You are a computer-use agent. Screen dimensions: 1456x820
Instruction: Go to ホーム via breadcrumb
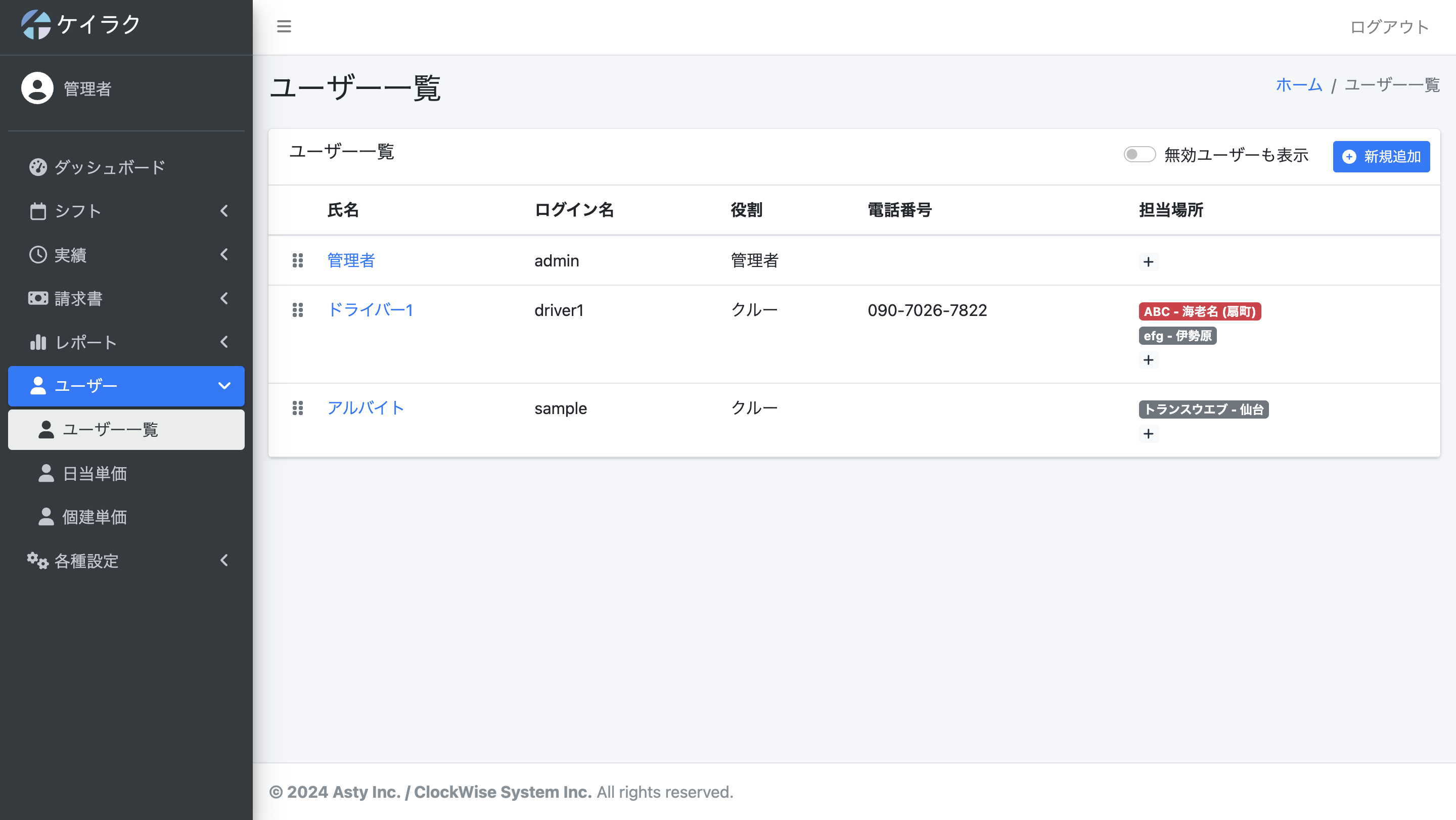(x=1299, y=85)
